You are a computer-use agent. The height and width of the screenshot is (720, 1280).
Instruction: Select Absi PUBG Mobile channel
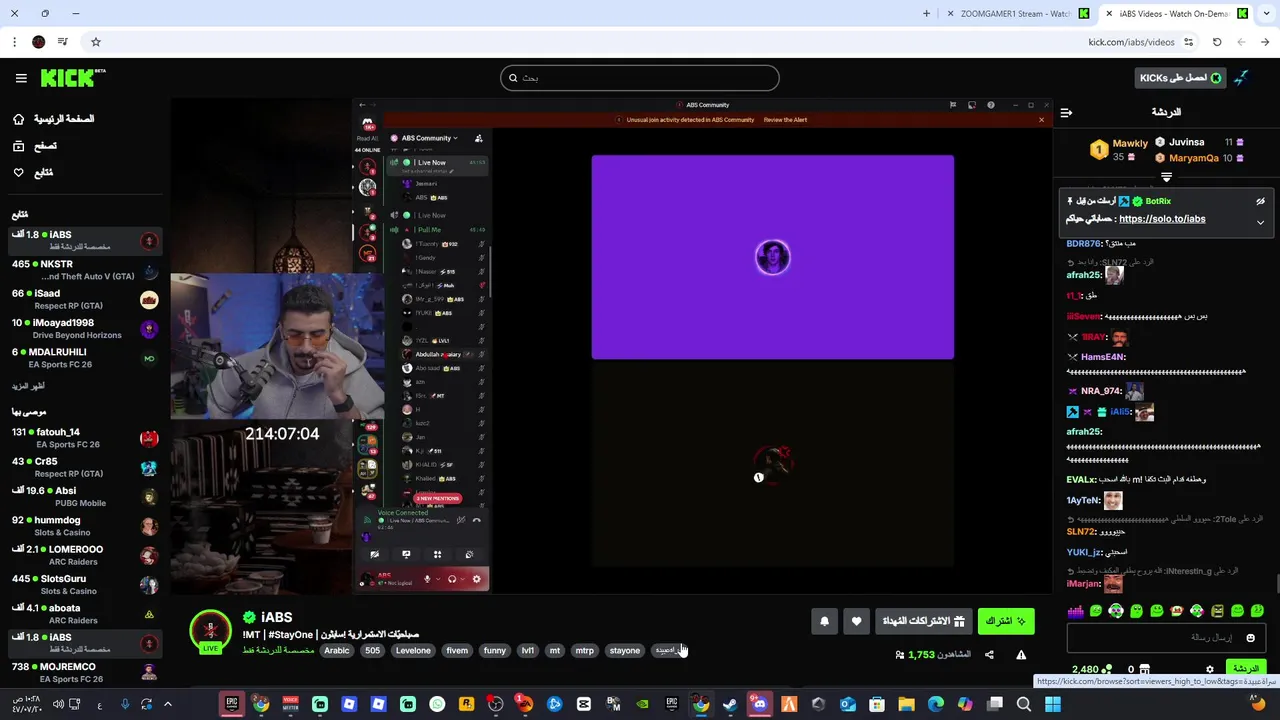pyautogui.click(x=85, y=497)
